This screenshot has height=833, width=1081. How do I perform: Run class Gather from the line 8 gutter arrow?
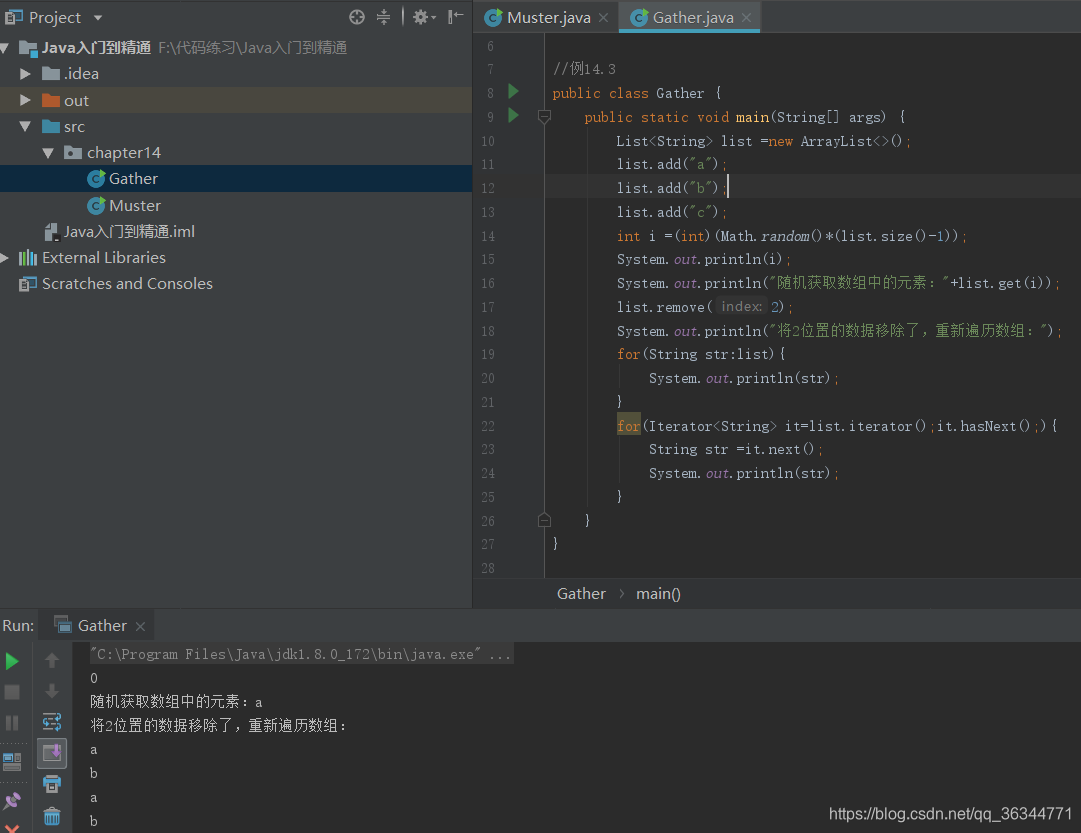(x=513, y=92)
